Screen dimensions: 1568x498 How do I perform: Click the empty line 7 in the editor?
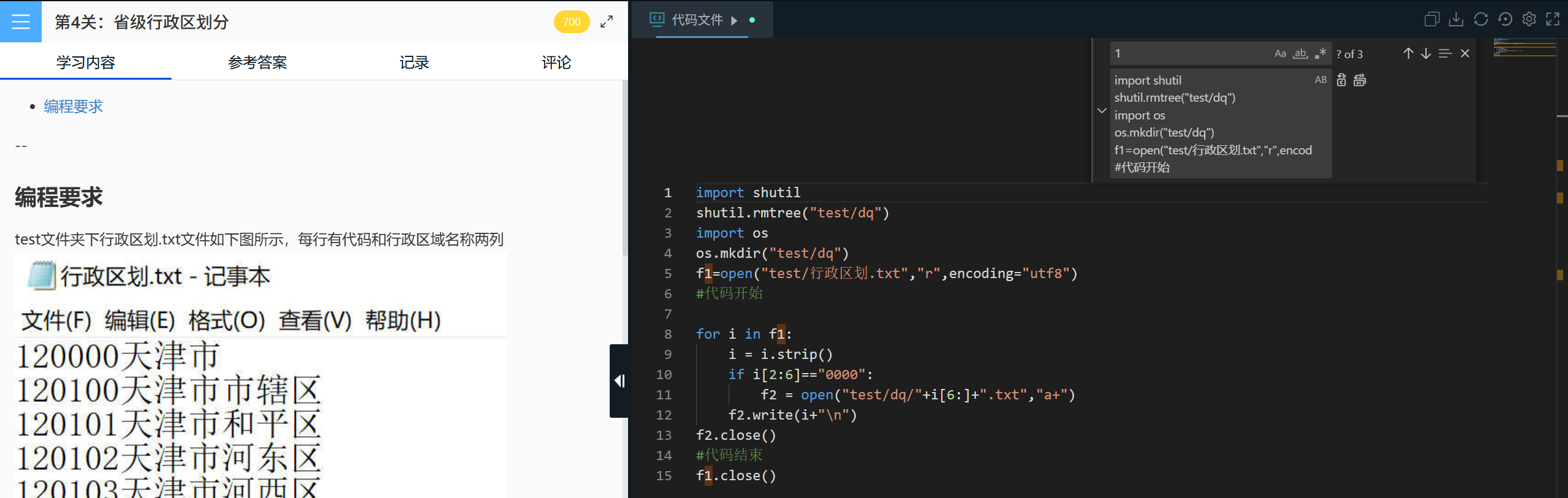click(1092, 314)
